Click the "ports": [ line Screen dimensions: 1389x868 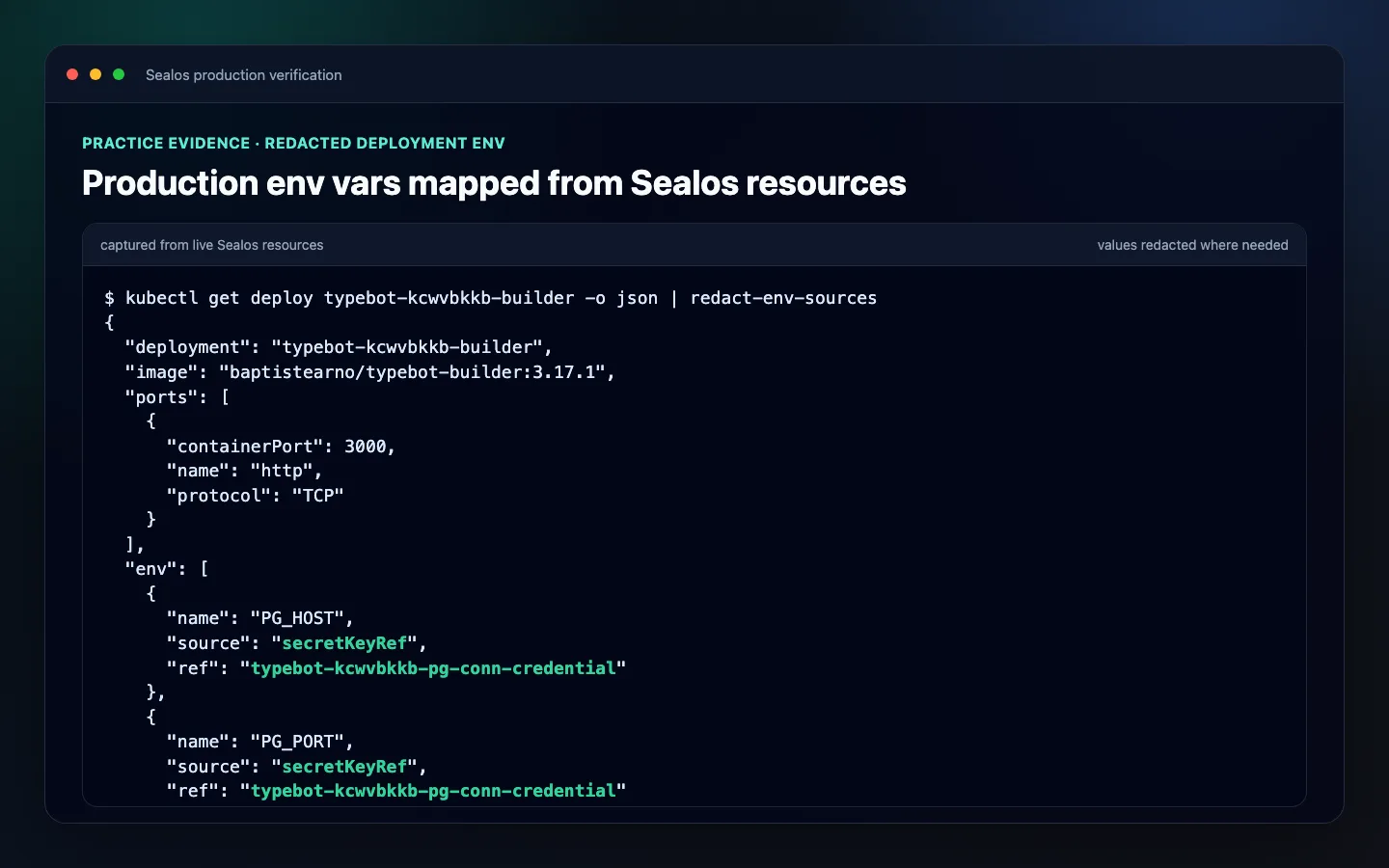[177, 397]
